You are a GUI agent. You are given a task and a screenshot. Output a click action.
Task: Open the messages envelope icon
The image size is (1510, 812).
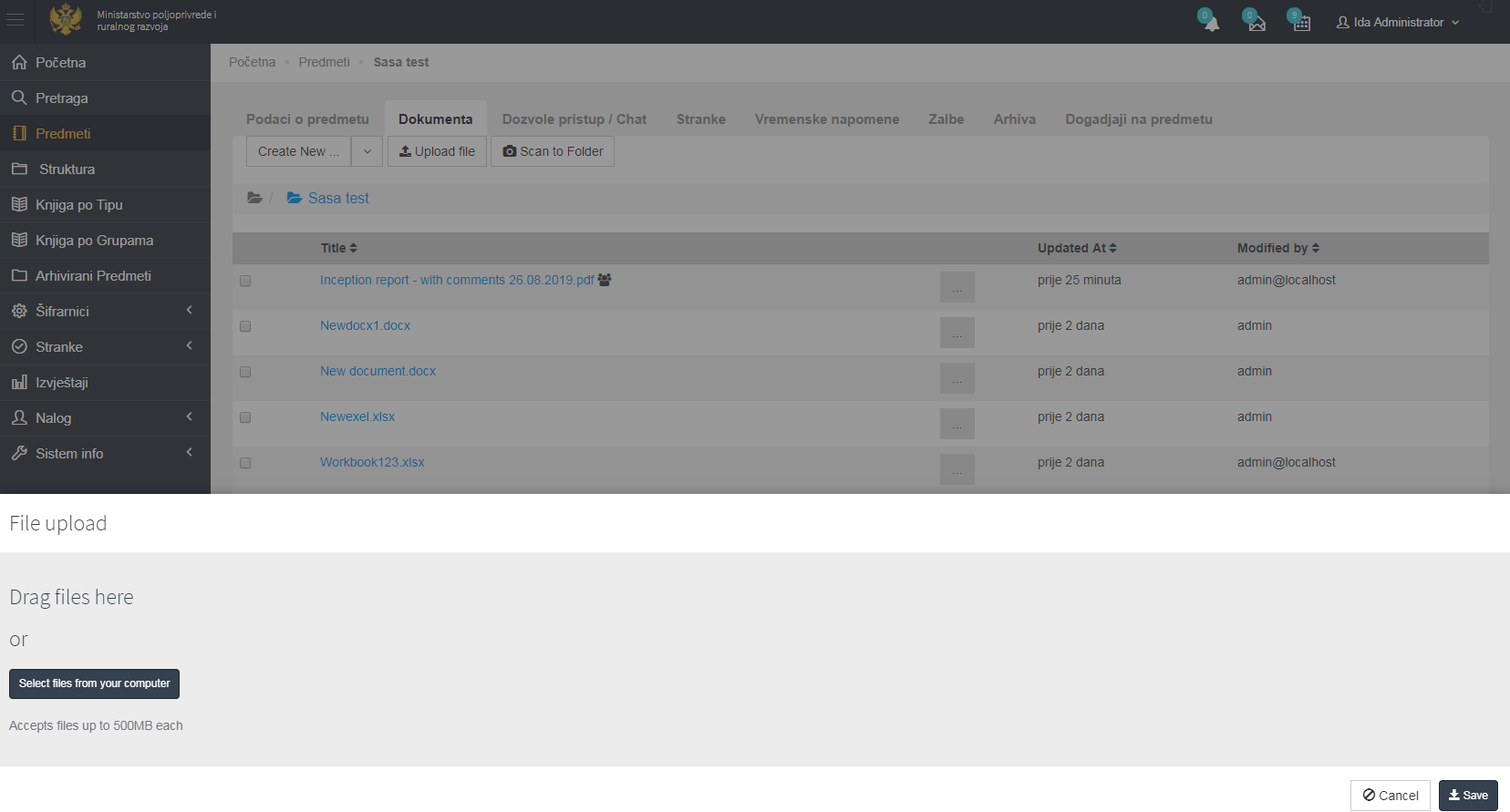point(1257,23)
